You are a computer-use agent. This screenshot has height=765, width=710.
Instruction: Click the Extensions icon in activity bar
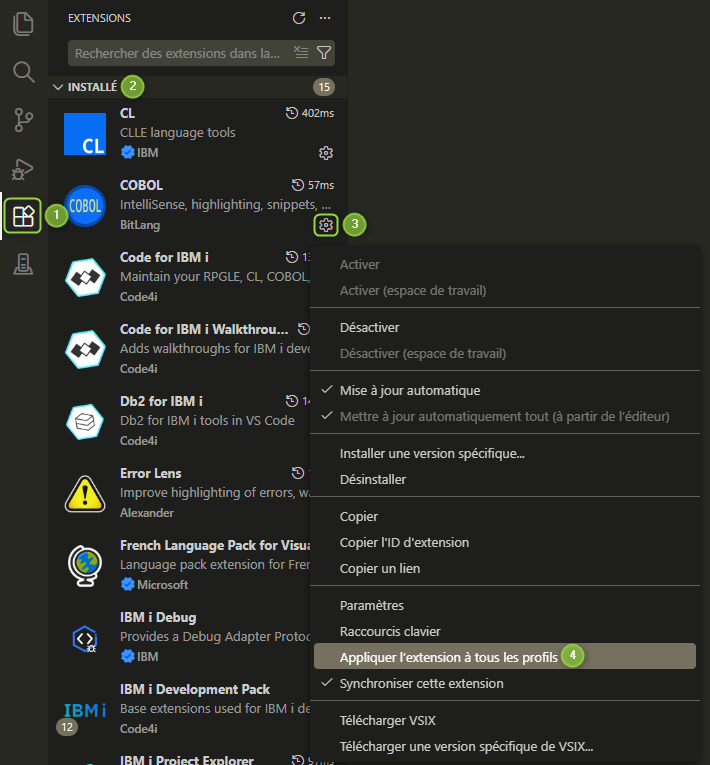pos(23,215)
